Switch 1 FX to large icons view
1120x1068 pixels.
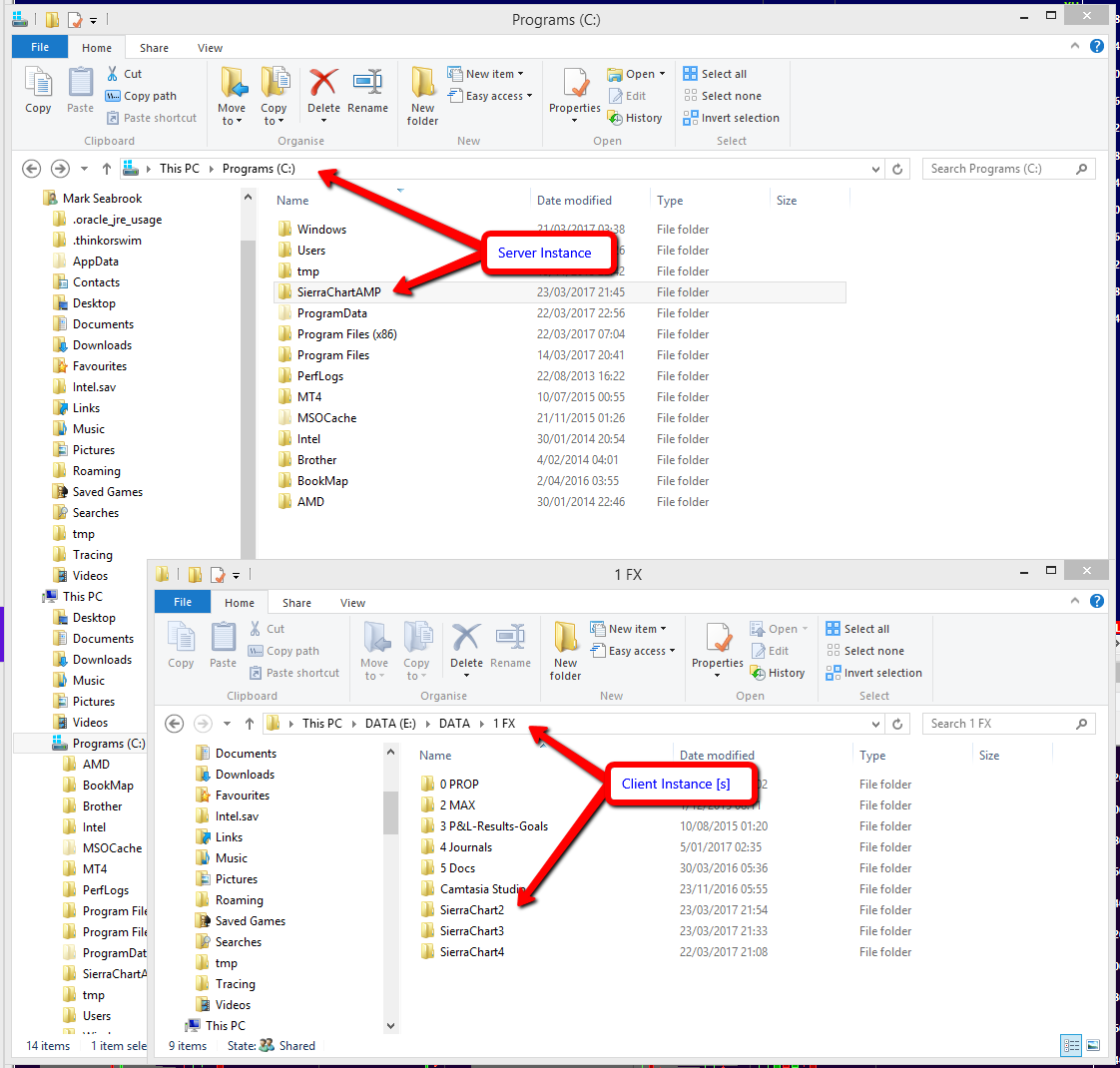tap(1093, 1046)
